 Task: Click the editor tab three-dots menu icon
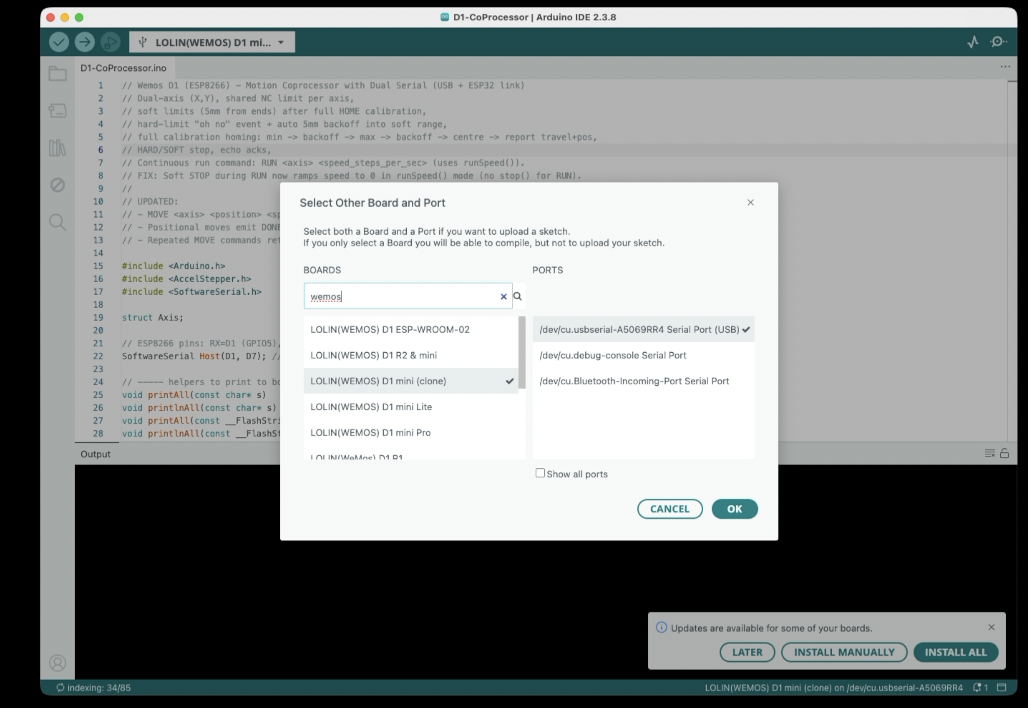1005,67
